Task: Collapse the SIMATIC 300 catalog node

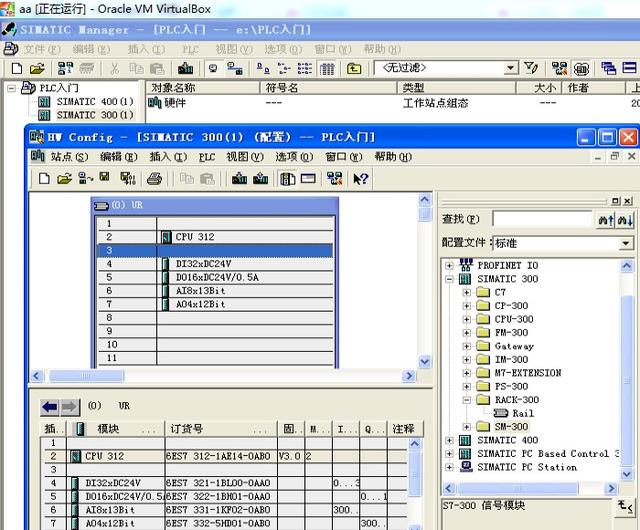Action: [449, 279]
